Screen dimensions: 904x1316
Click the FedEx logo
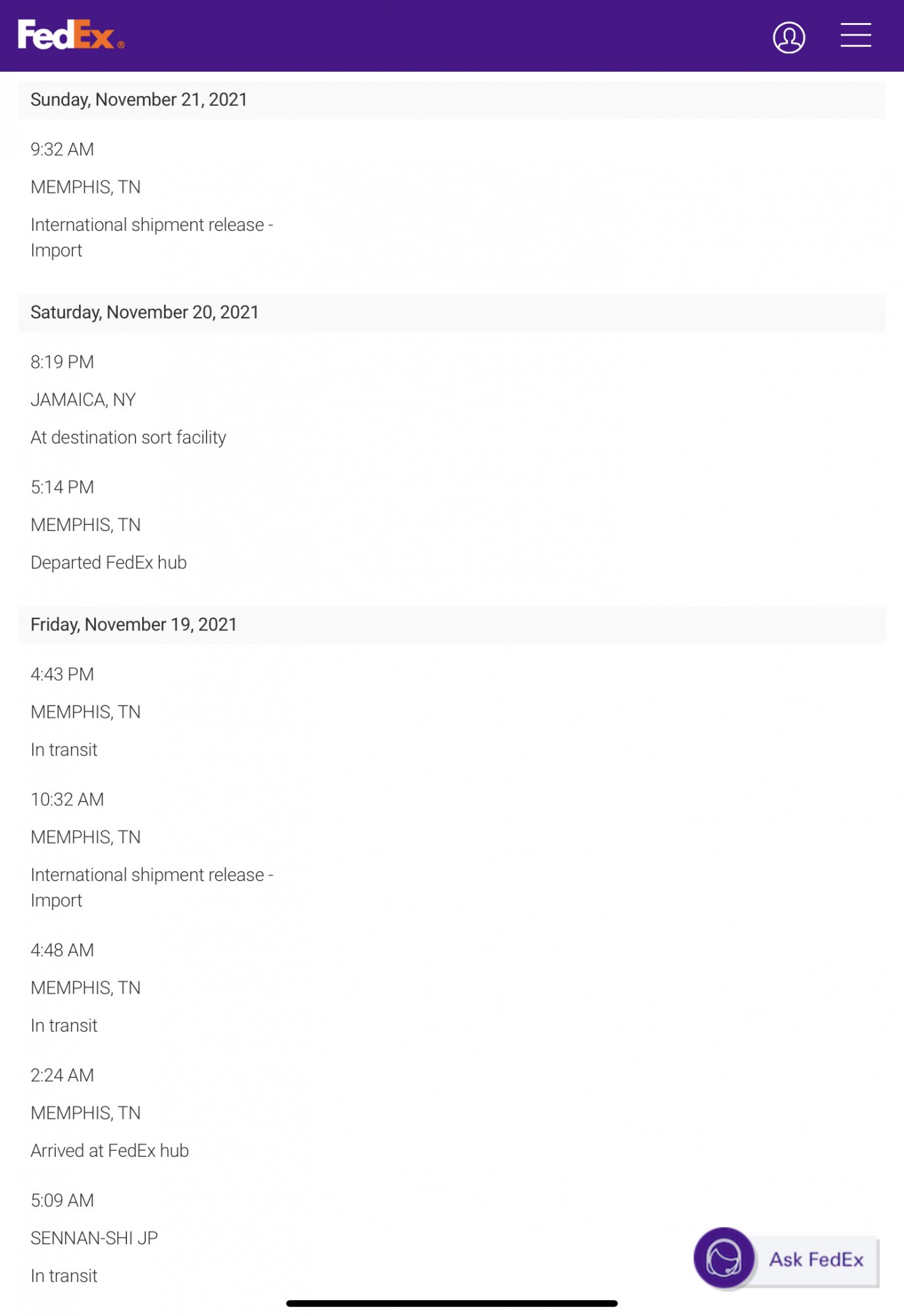[x=70, y=35]
